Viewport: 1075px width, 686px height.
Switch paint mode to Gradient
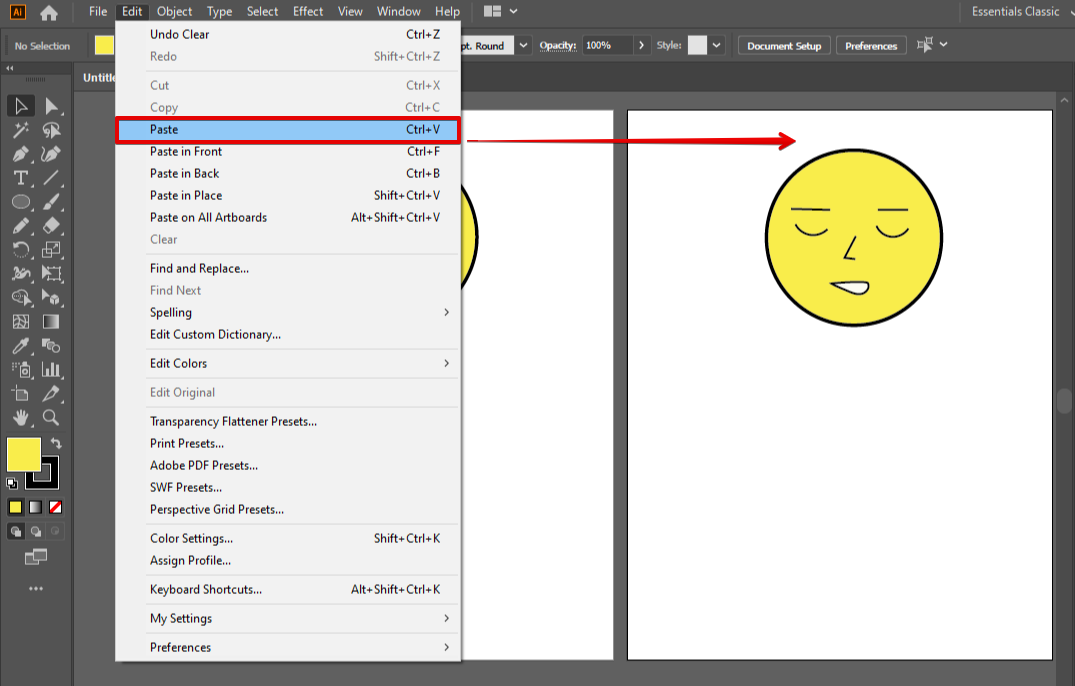click(35, 507)
